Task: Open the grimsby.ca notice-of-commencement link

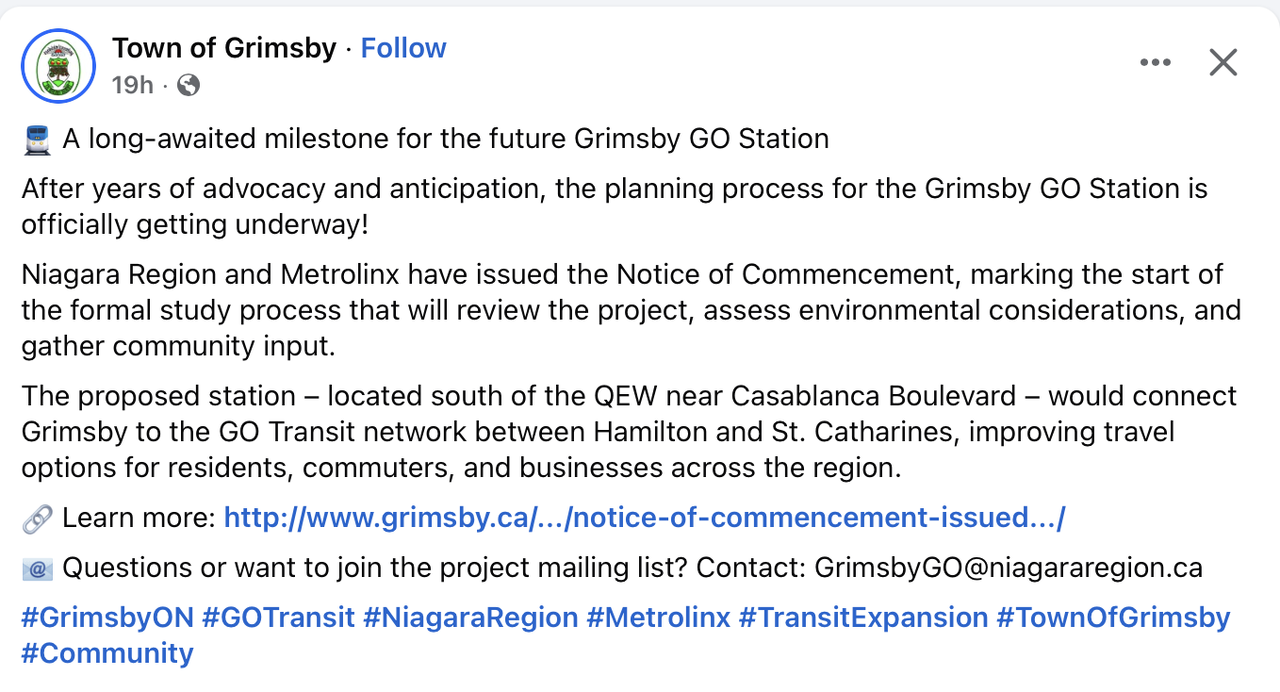Action: click(644, 517)
